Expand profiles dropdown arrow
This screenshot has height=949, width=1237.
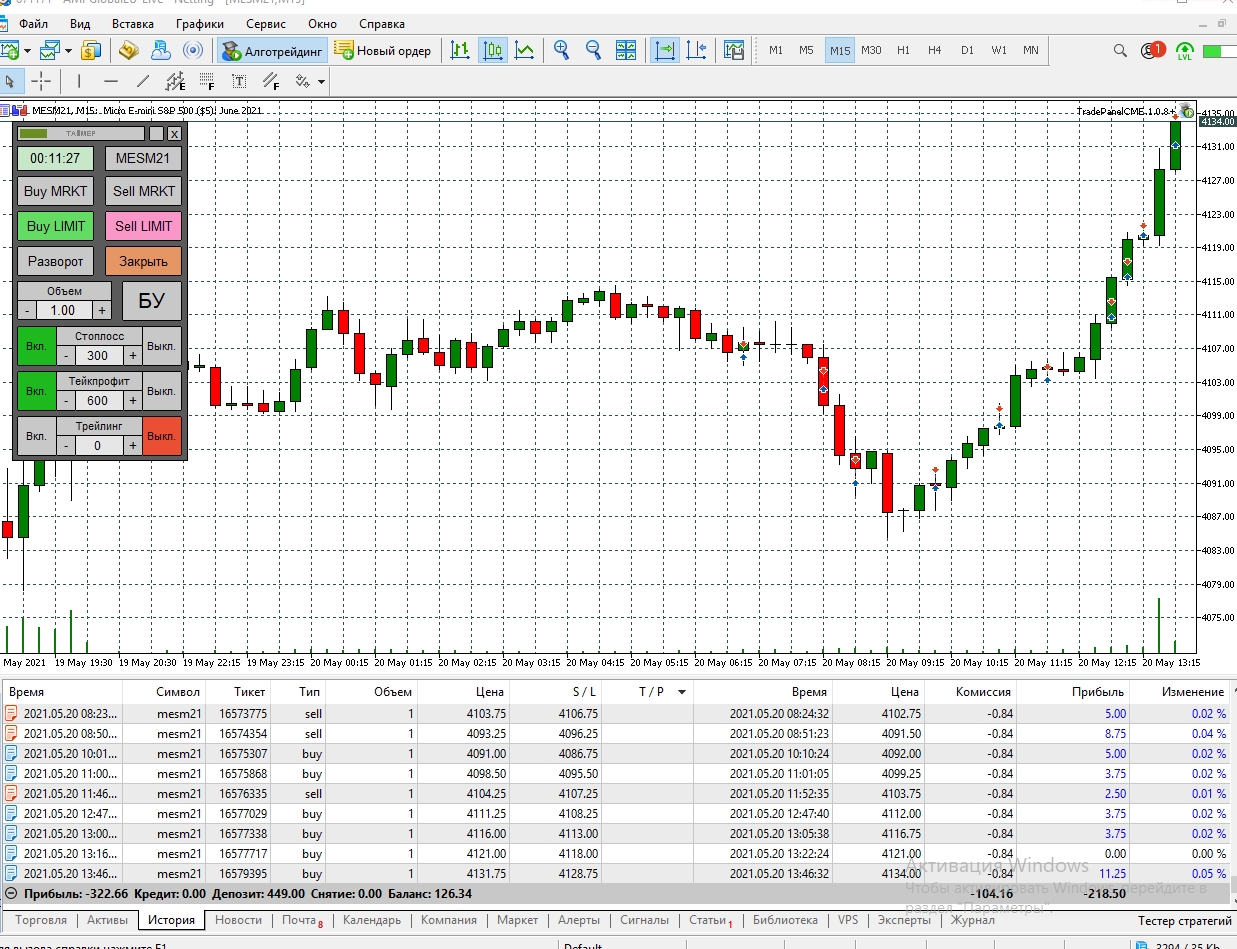67,50
